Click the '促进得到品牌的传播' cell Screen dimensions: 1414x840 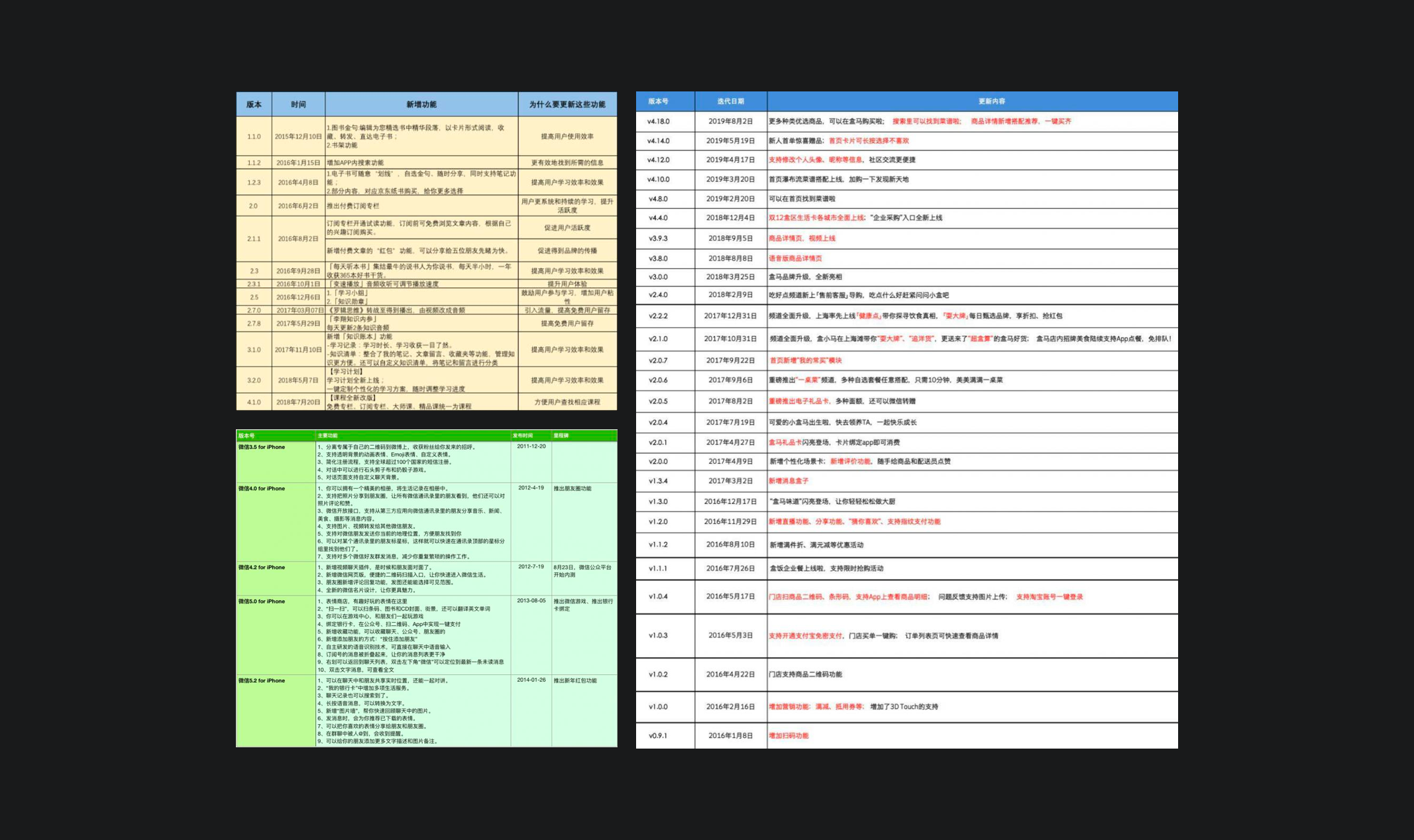click(x=567, y=250)
